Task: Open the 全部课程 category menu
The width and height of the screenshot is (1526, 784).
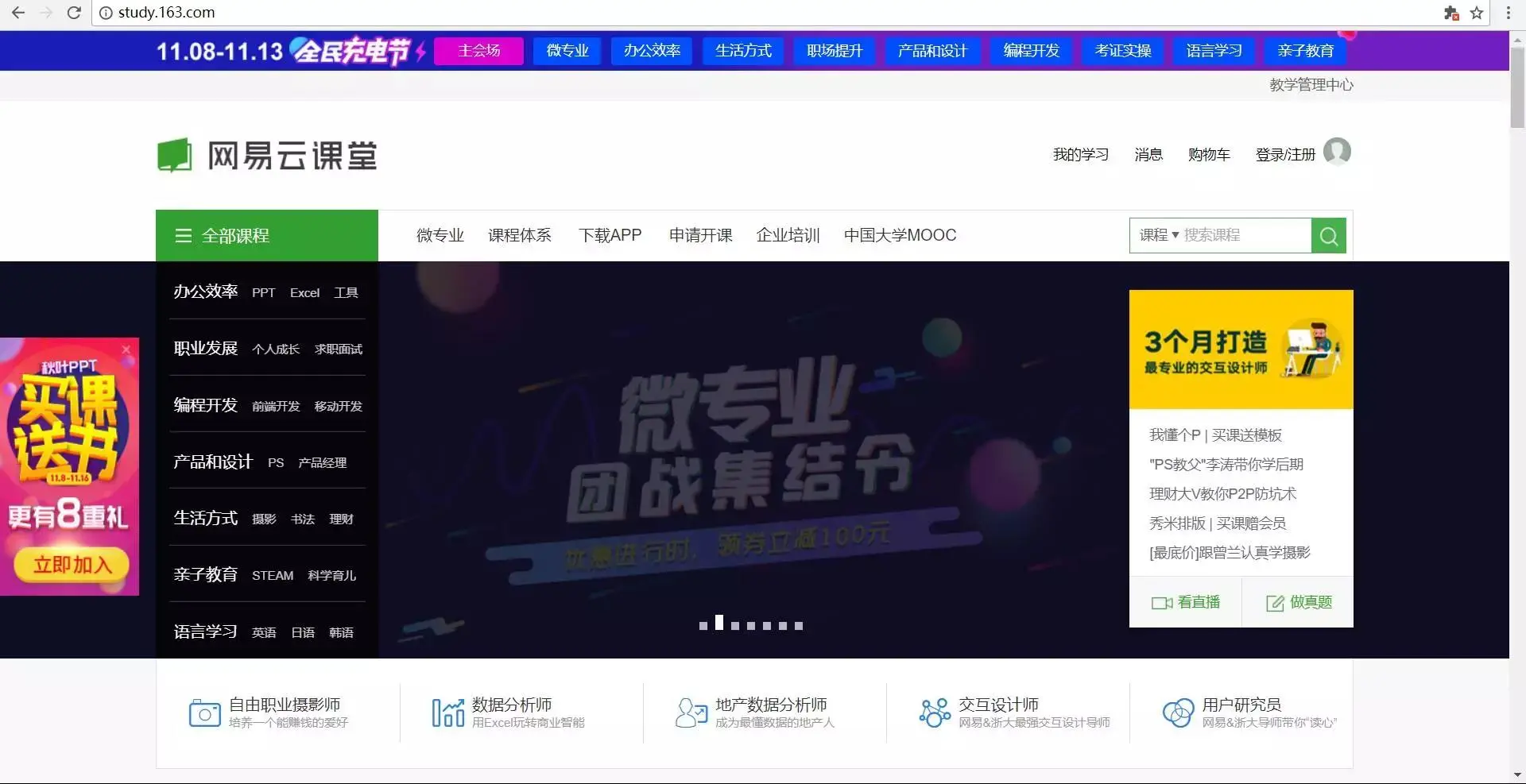Action: (267, 236)
